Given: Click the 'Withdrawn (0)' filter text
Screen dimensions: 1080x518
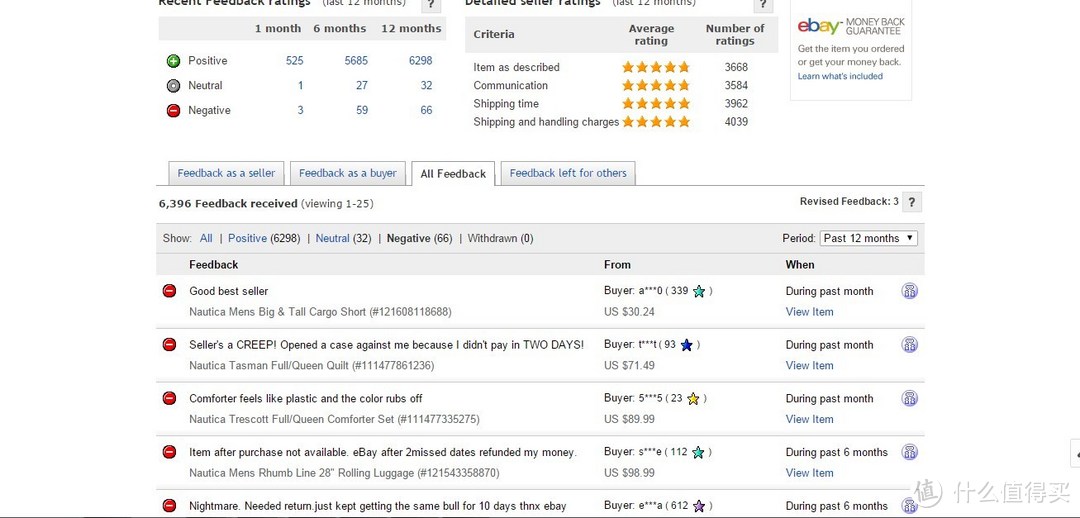Looking at the screenshot, I should (x=501, y=238).
